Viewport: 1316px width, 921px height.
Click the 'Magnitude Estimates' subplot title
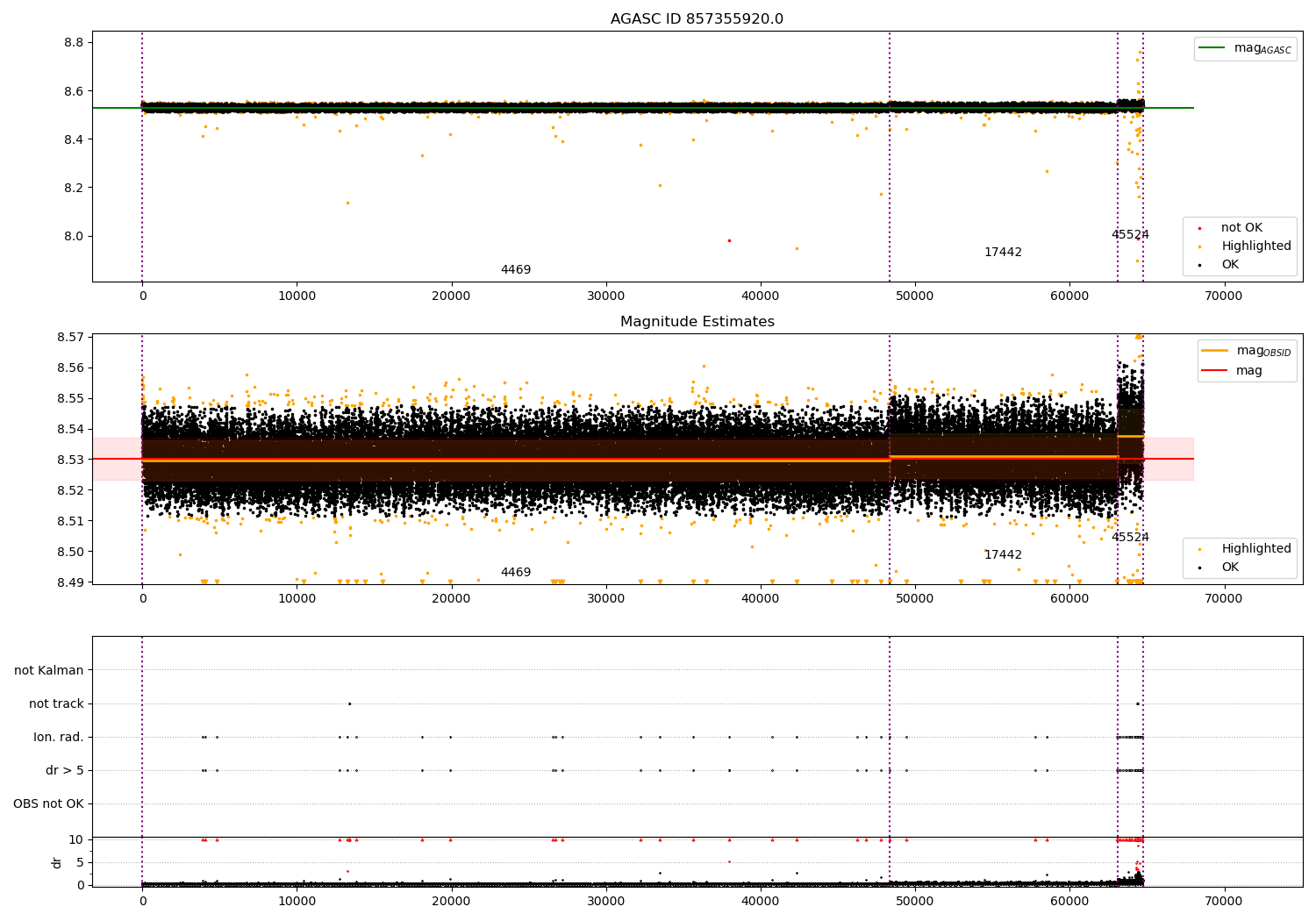697,322
